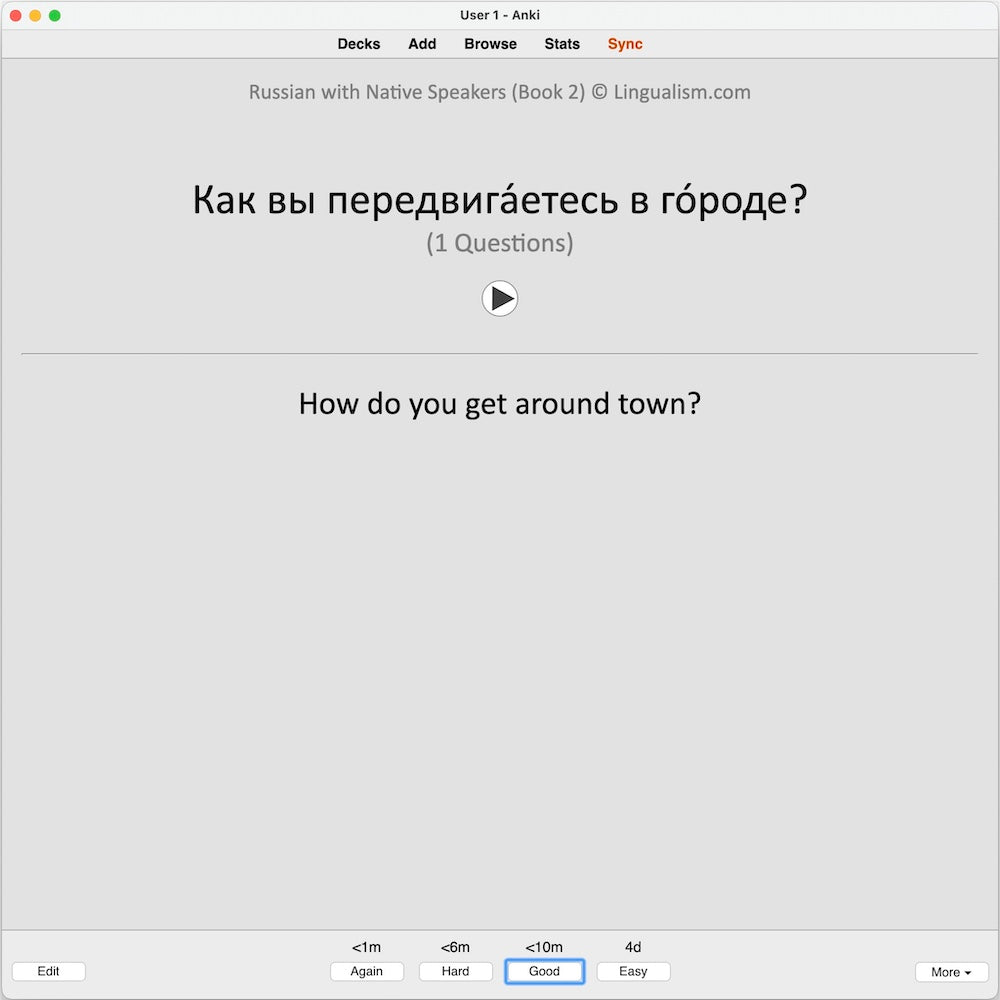The image size is (1000, 1000).
Task: Rate the card as Easy
Action: tap(633, 971)
